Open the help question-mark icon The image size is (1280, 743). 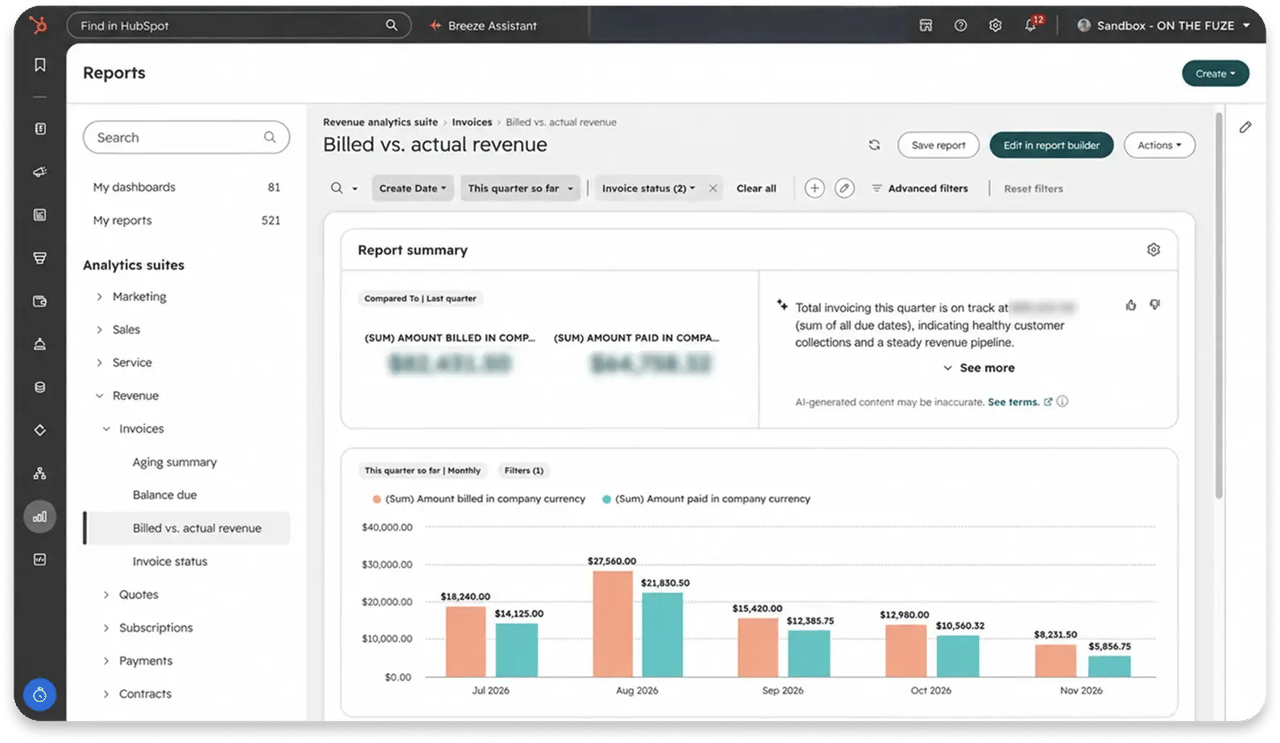pyautogui.click(x=961, y=25)
